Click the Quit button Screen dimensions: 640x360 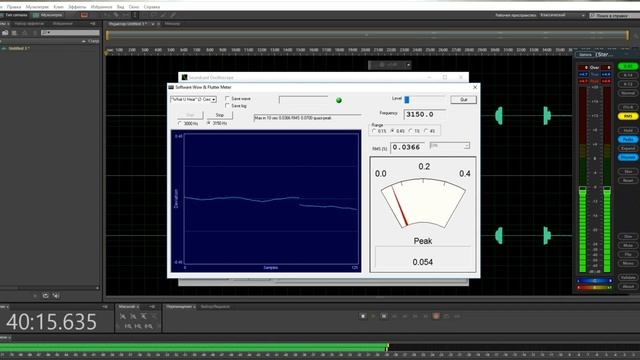coord(464,100)
